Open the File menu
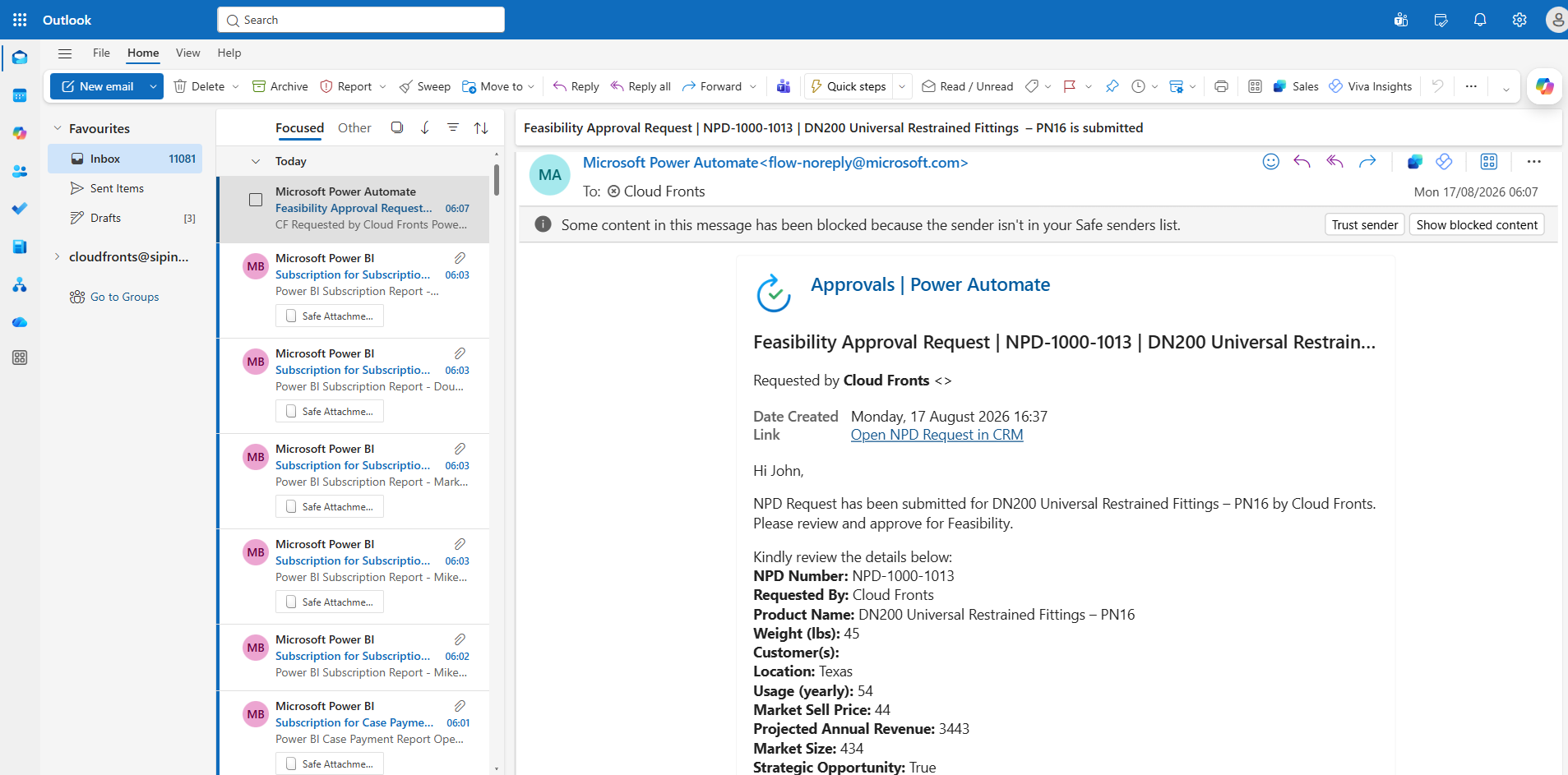 [x=101, y=53]
